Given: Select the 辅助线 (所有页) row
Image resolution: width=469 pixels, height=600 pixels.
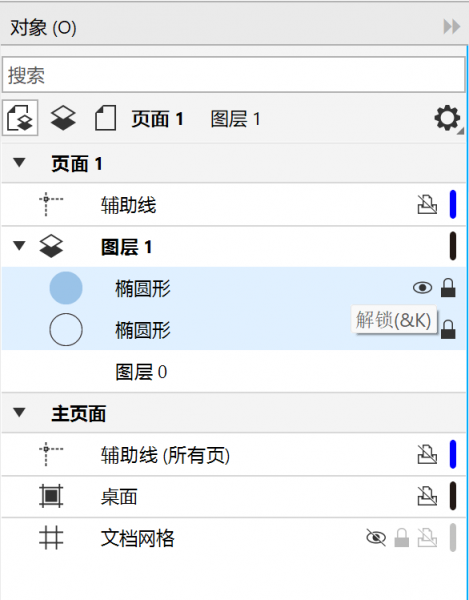Looking at the screenshot, I should tap(234, 455).
